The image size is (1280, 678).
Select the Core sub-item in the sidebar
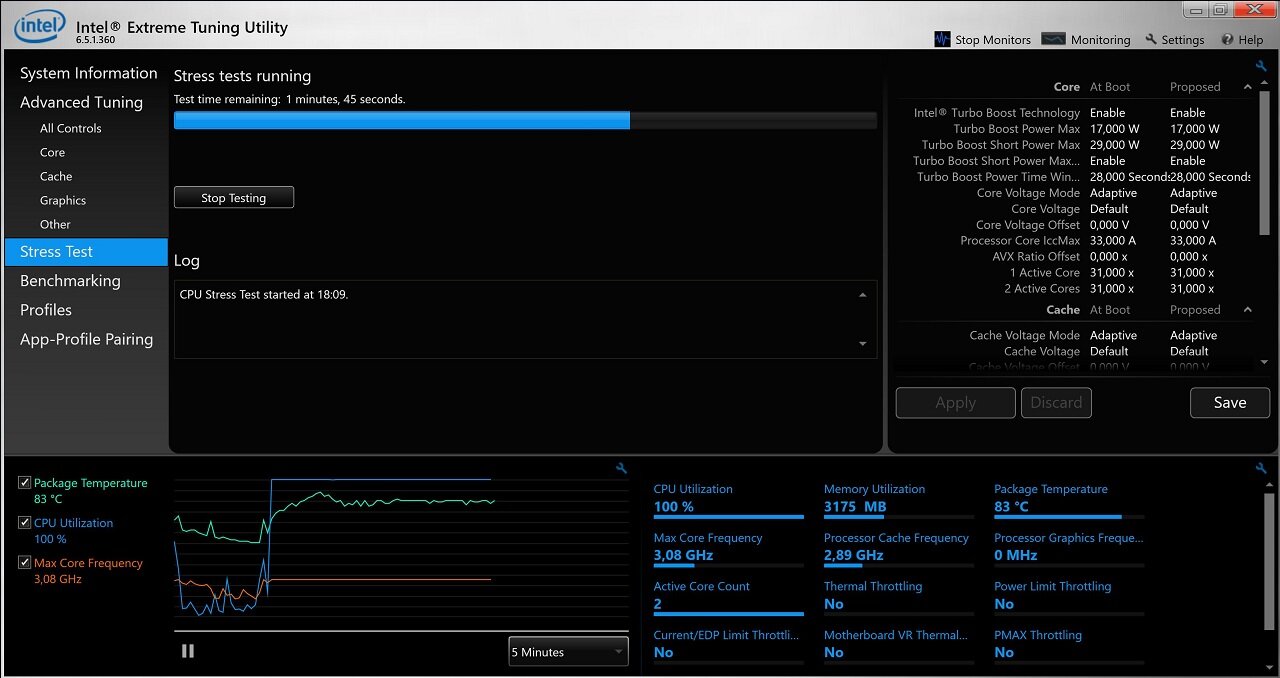[x=53, y=152]
